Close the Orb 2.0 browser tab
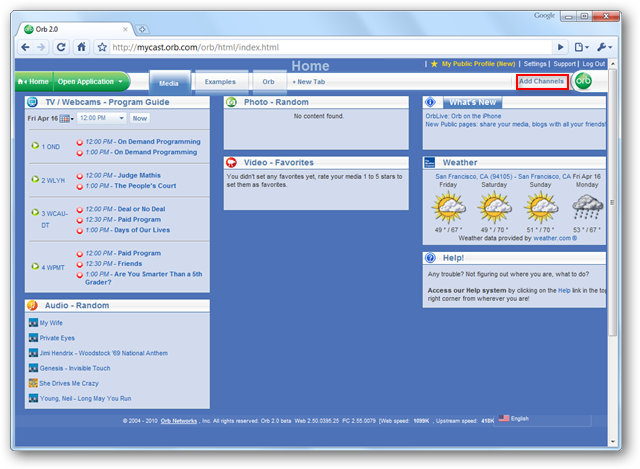Screen dimensions: 640x469 click(x=125, y=29)
